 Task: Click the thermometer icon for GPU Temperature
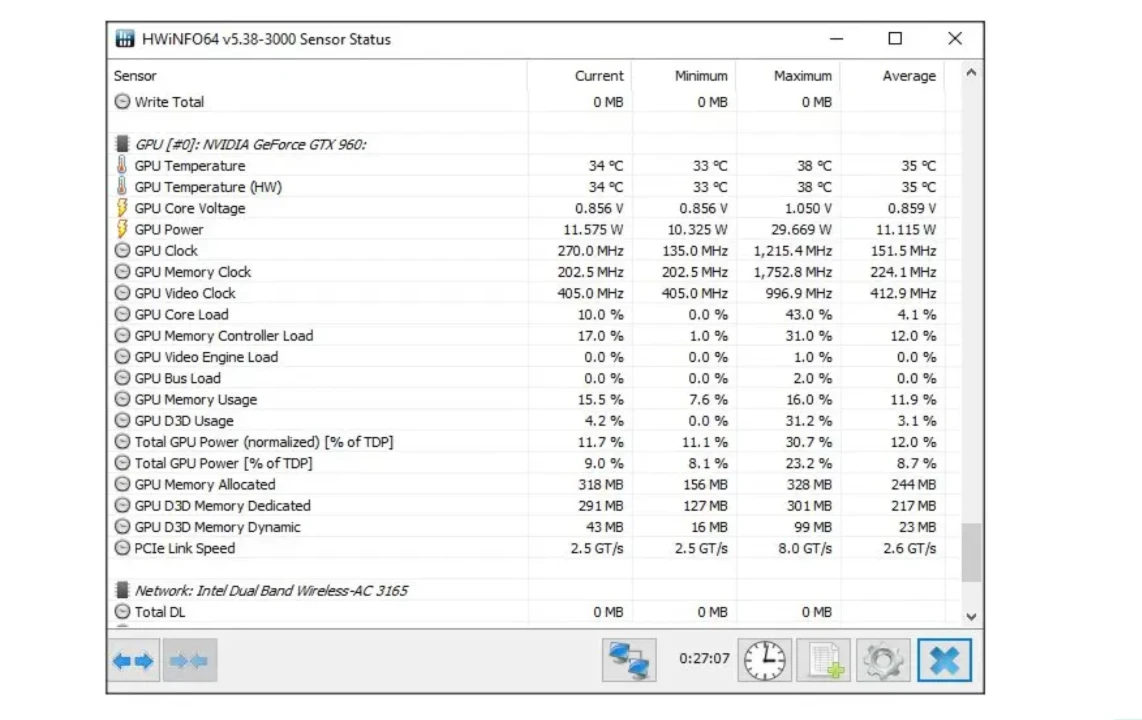pos(122,165)
